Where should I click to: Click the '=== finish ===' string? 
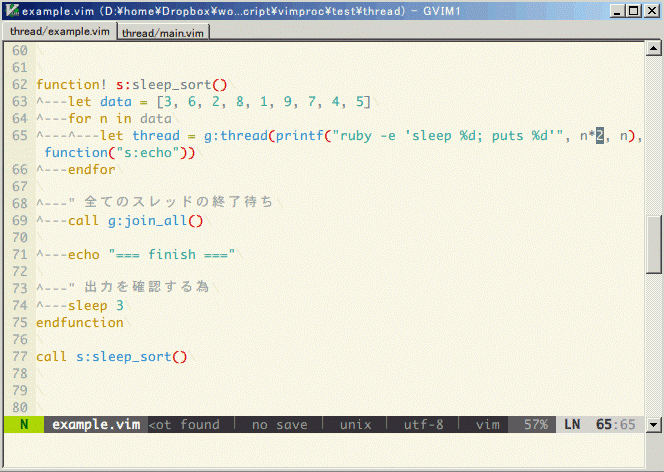[x=172, y=254]
